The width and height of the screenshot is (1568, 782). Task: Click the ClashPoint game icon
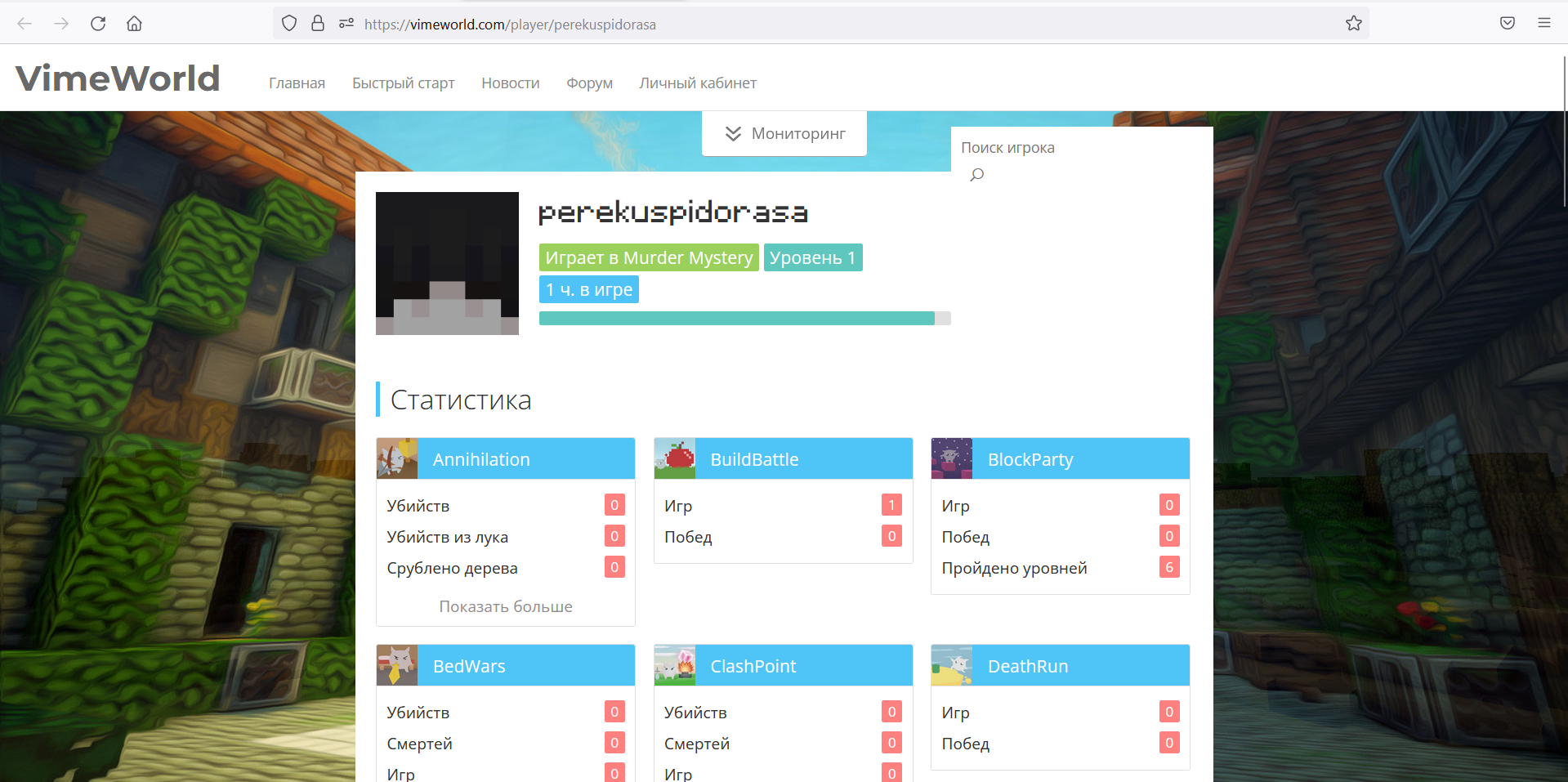pos(675,665)
